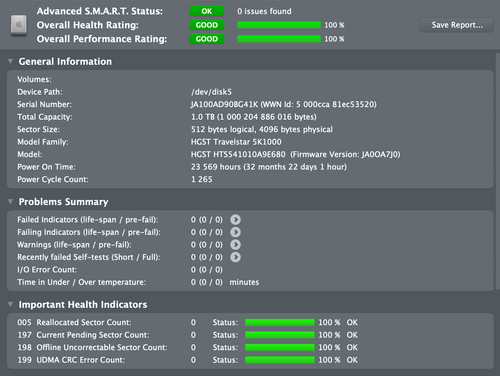Collapse the General Information section
Viewport: 500px width, 376px height.
tap(11, 61)
